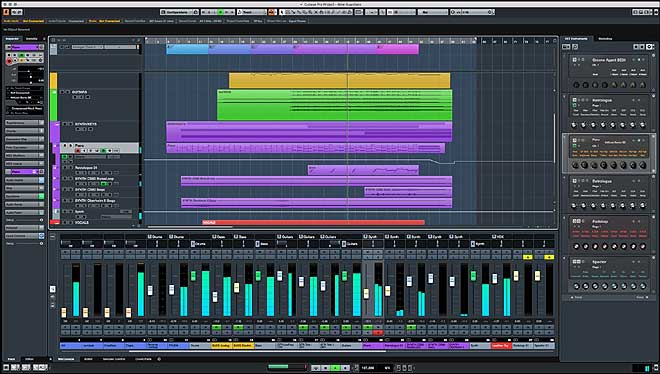Open the Touch automation mode dropdown
660x374 pixels.
coord(251,12)
